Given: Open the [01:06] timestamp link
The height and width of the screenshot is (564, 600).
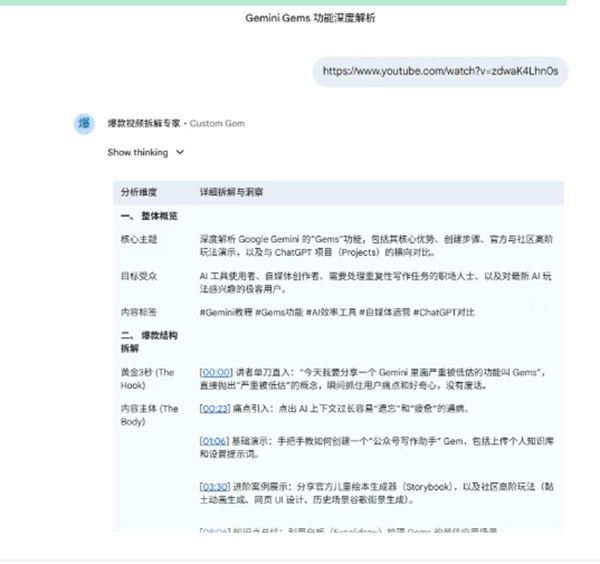Looking at the screenshot, I should 216,440.
